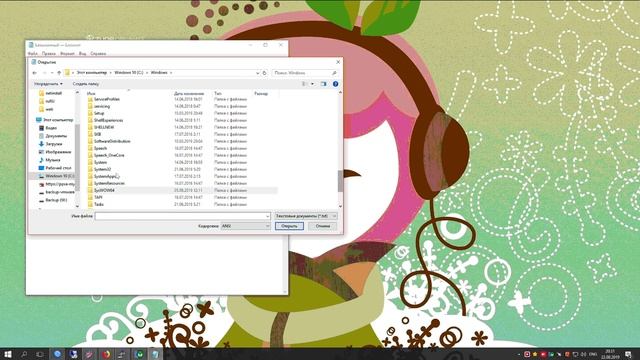Go back using the dialog's back arrow
This screenshot has height=360, width=640.
[x=35, y=73]
